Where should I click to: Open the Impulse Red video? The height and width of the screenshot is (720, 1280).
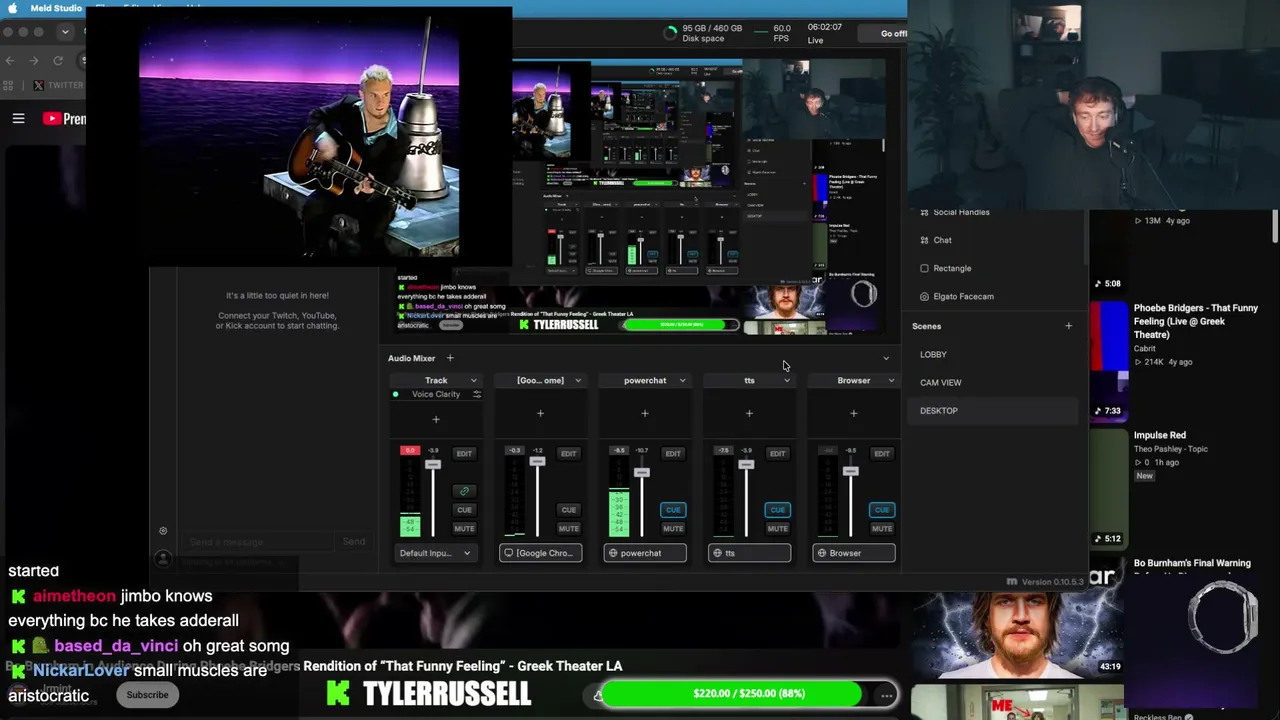[1160, 435]
